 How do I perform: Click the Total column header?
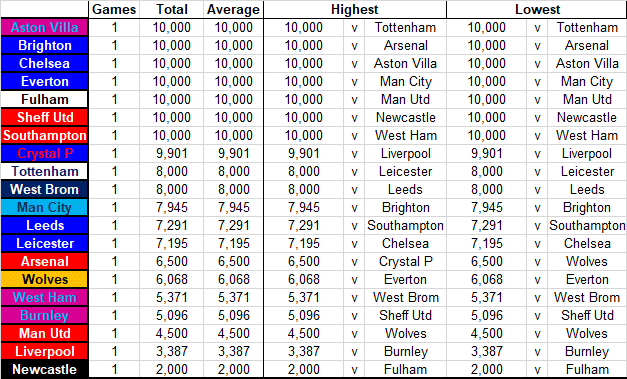pyautogui.click(x=172, y=10)
